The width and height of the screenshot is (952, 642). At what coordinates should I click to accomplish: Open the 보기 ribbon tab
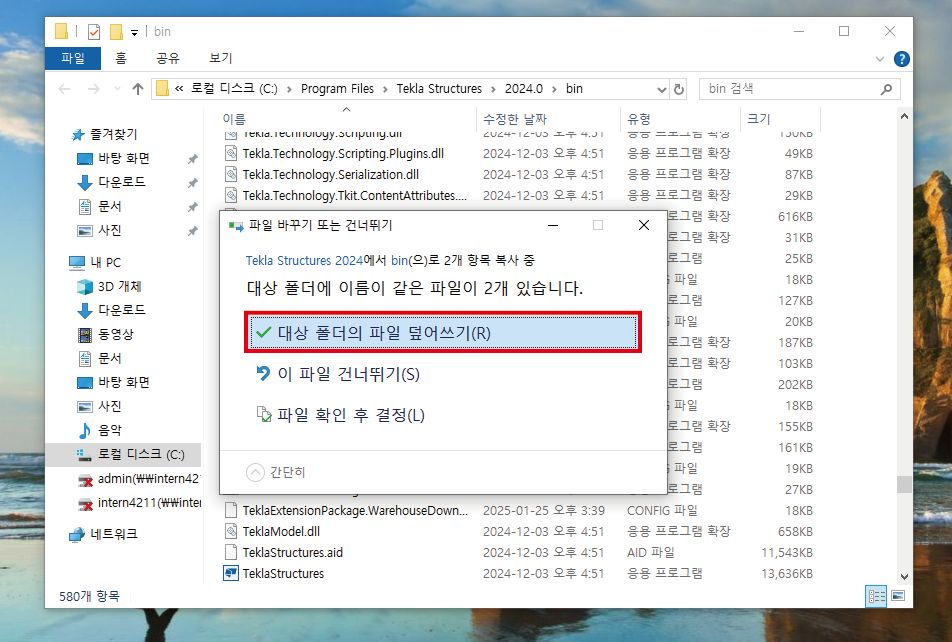coord(220,58)
